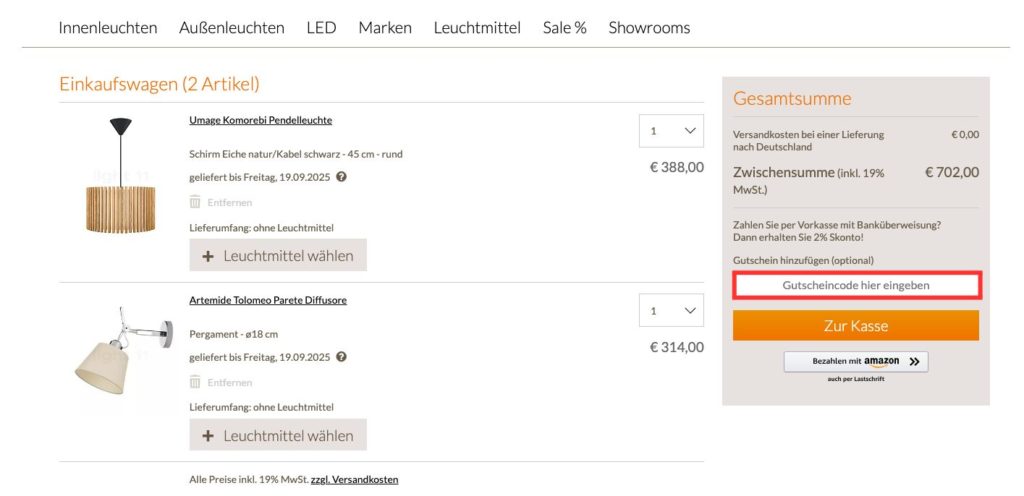Open Artemide Tolomeo Parete Diffusore link
This screenshot has width=1024, height=496.
click(x=268, y=300)
